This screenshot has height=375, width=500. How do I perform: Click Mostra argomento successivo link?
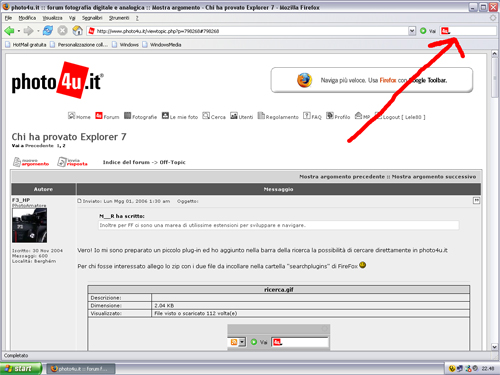coord(434,177)
